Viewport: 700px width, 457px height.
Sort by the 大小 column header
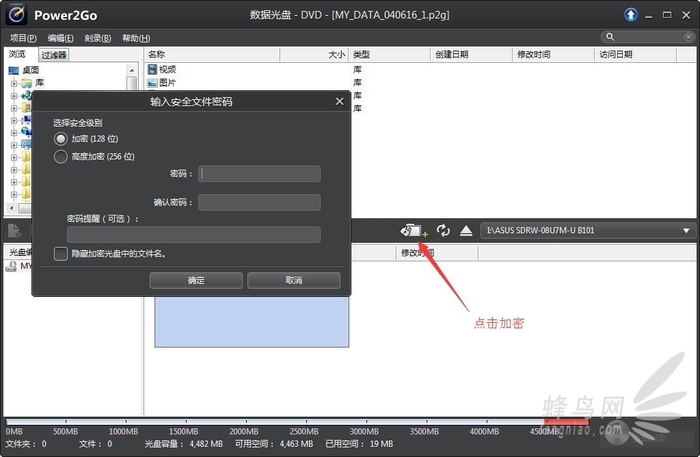(314, 54)
